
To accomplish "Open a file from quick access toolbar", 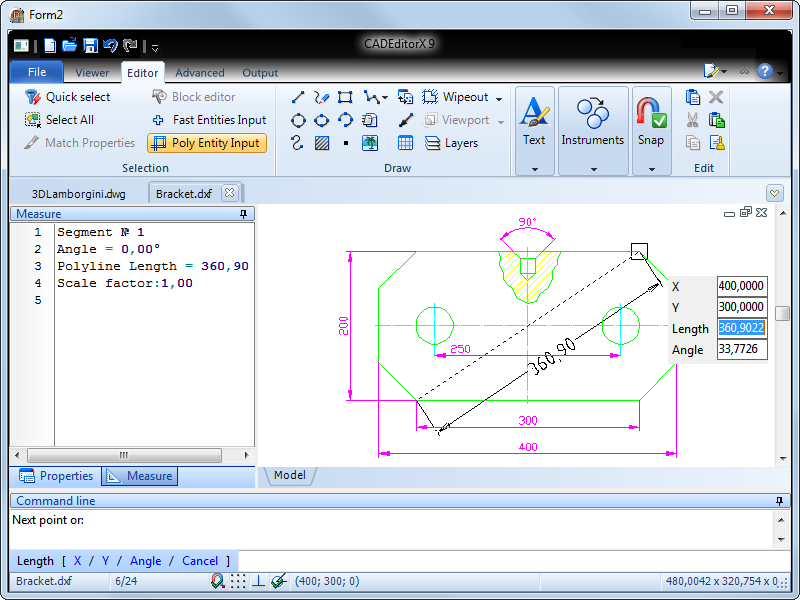I will click(x=69, y=45).
